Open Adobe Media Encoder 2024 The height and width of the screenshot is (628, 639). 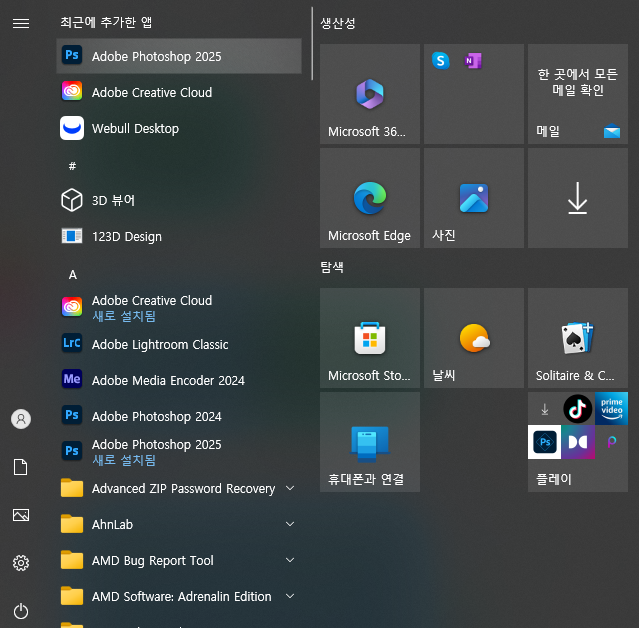coord(179,380)
